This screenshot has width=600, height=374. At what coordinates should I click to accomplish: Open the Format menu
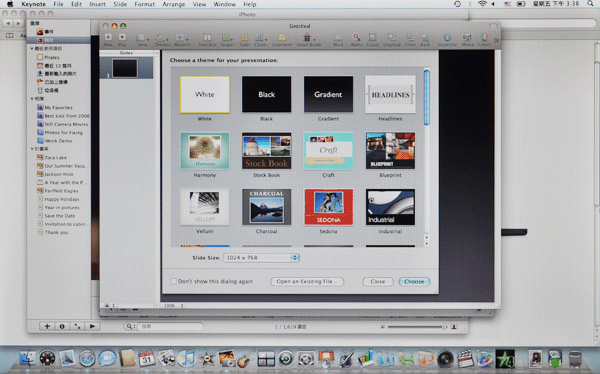click(145, 4)
